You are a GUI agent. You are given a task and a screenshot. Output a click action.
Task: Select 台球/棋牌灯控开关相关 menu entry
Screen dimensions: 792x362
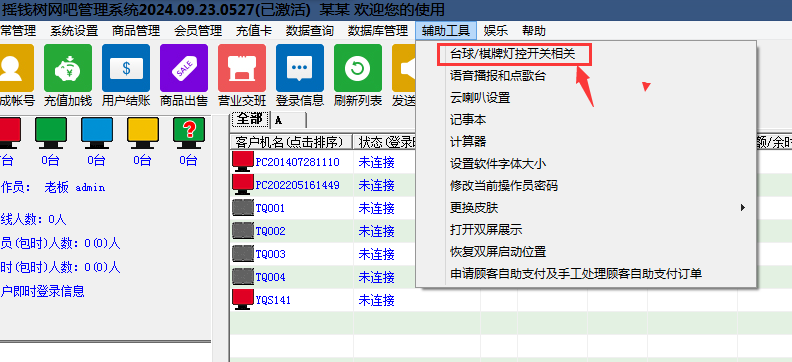point(513,54)
